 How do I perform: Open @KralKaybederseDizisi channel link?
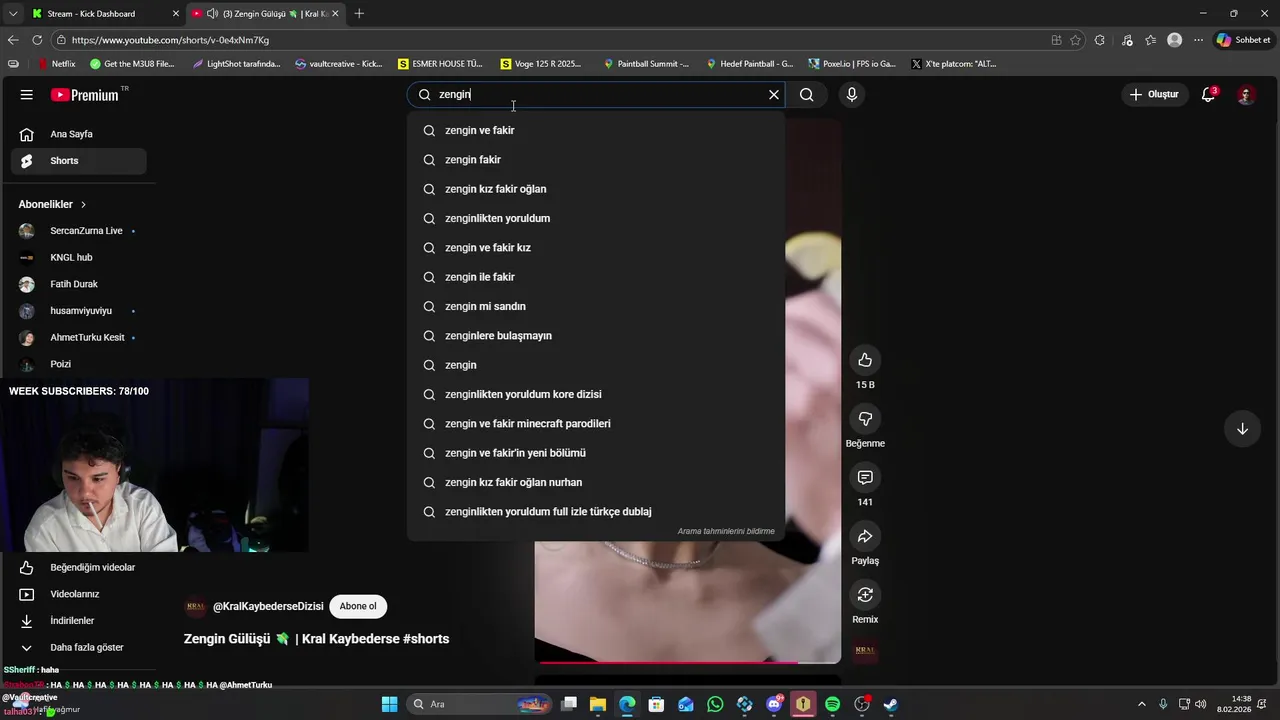[268, 606]
